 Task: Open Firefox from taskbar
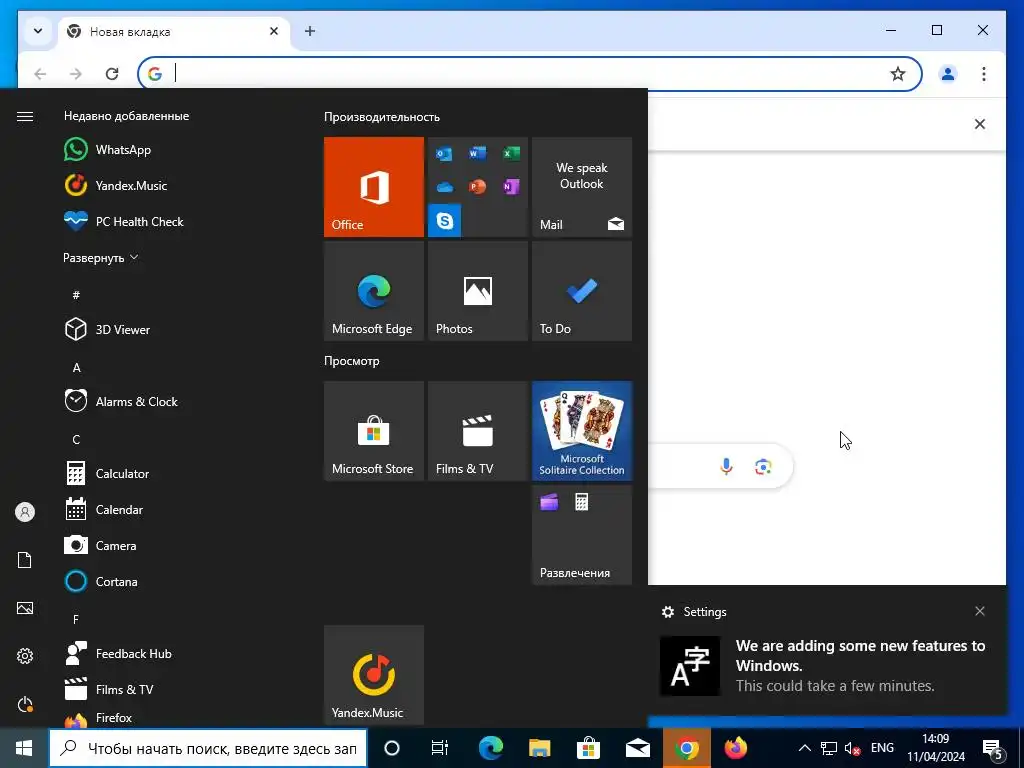pos(735,748)
